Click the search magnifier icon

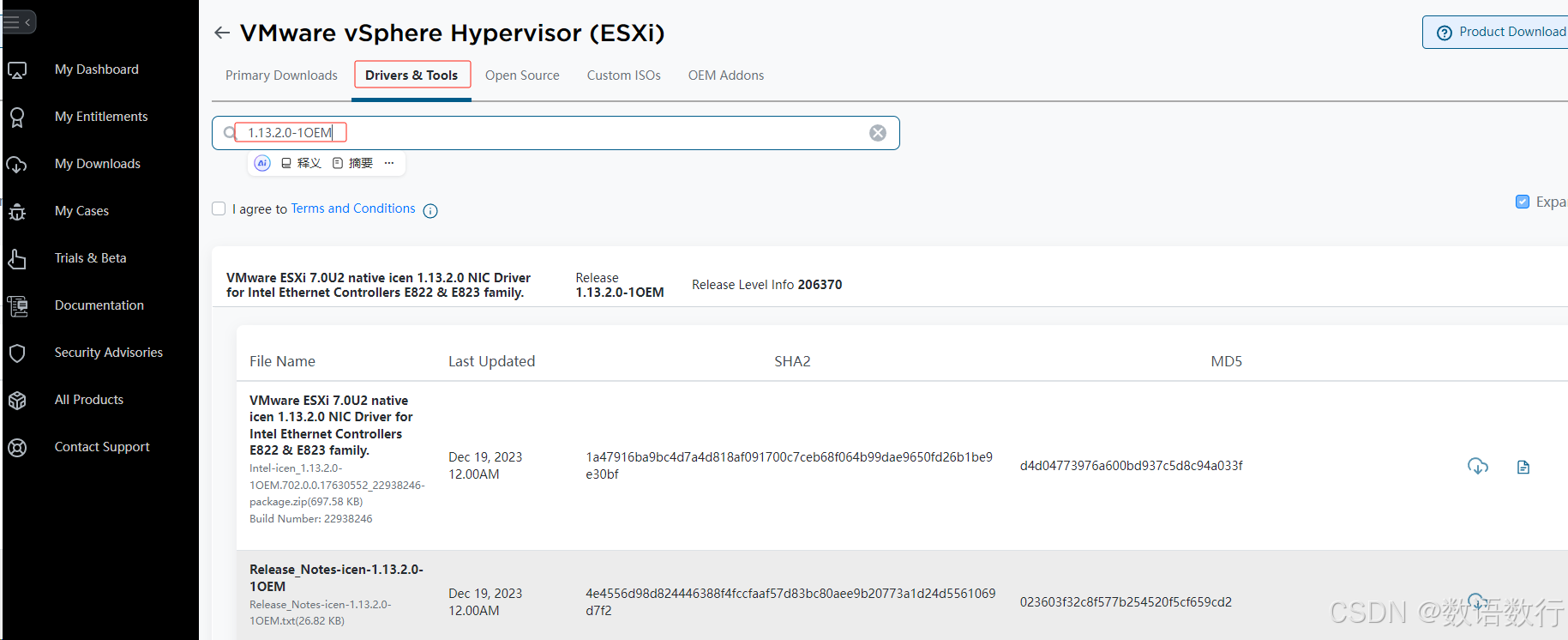[229, 133]
